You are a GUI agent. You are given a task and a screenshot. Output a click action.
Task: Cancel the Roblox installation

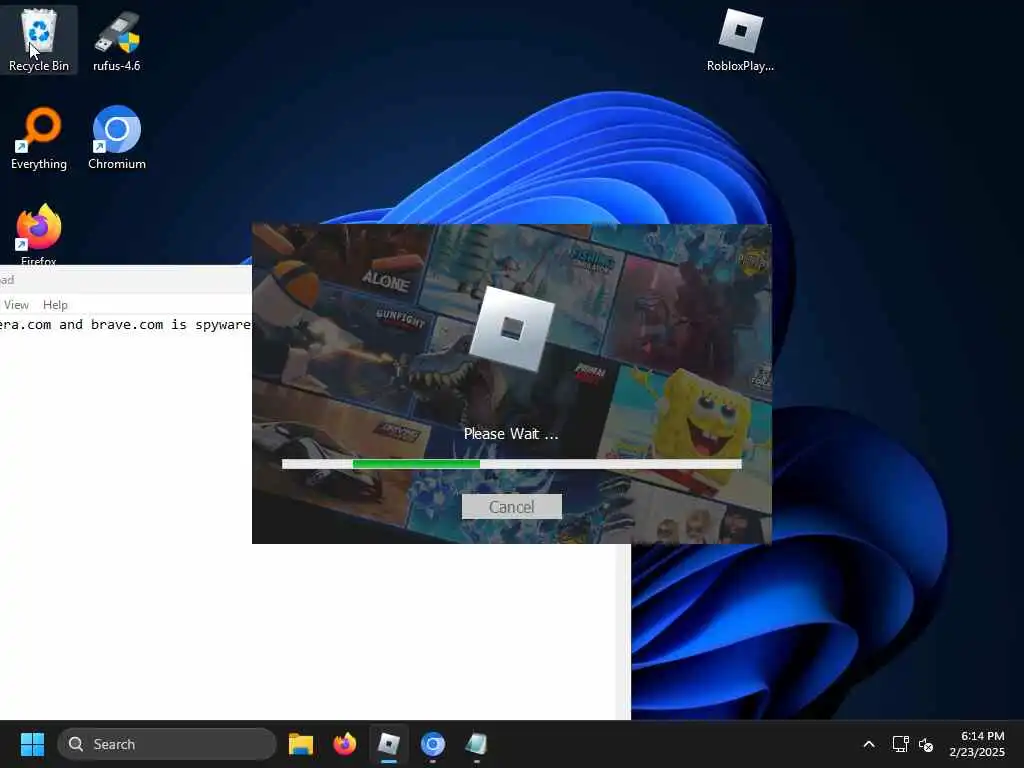(511, 507)
